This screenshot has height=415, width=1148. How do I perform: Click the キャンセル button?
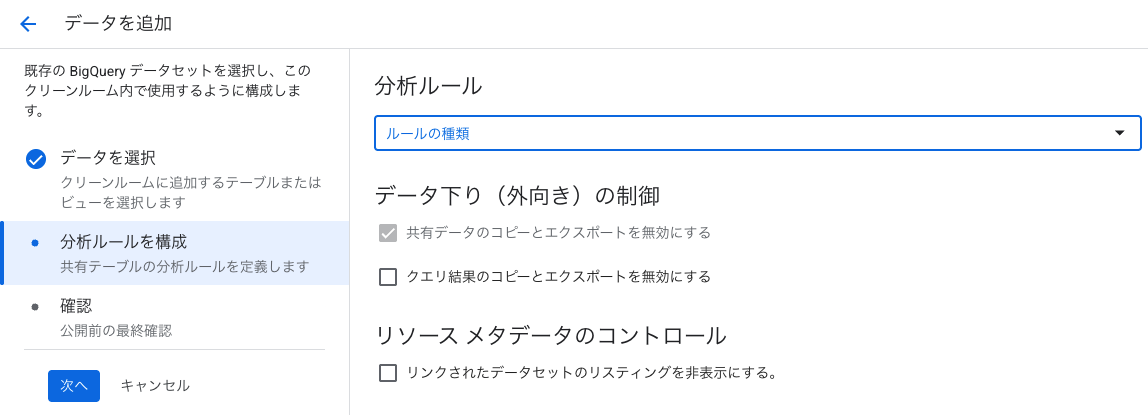click(x=155, y=385)
